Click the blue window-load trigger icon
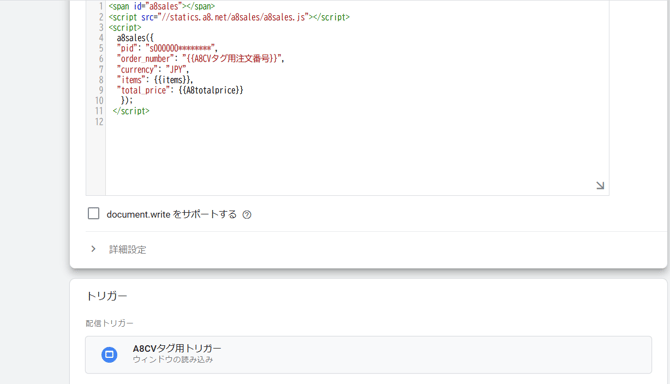The image size is (670, 384). (x=109, y=355)
